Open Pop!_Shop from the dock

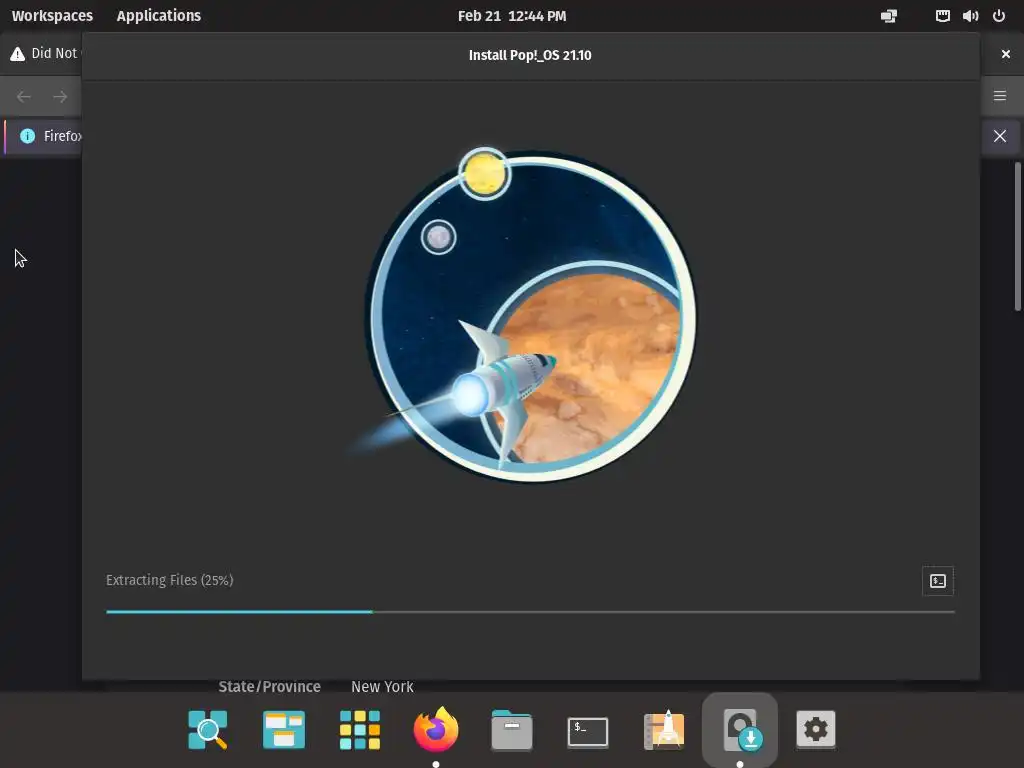pyautogui.click(x=664, y=729)
